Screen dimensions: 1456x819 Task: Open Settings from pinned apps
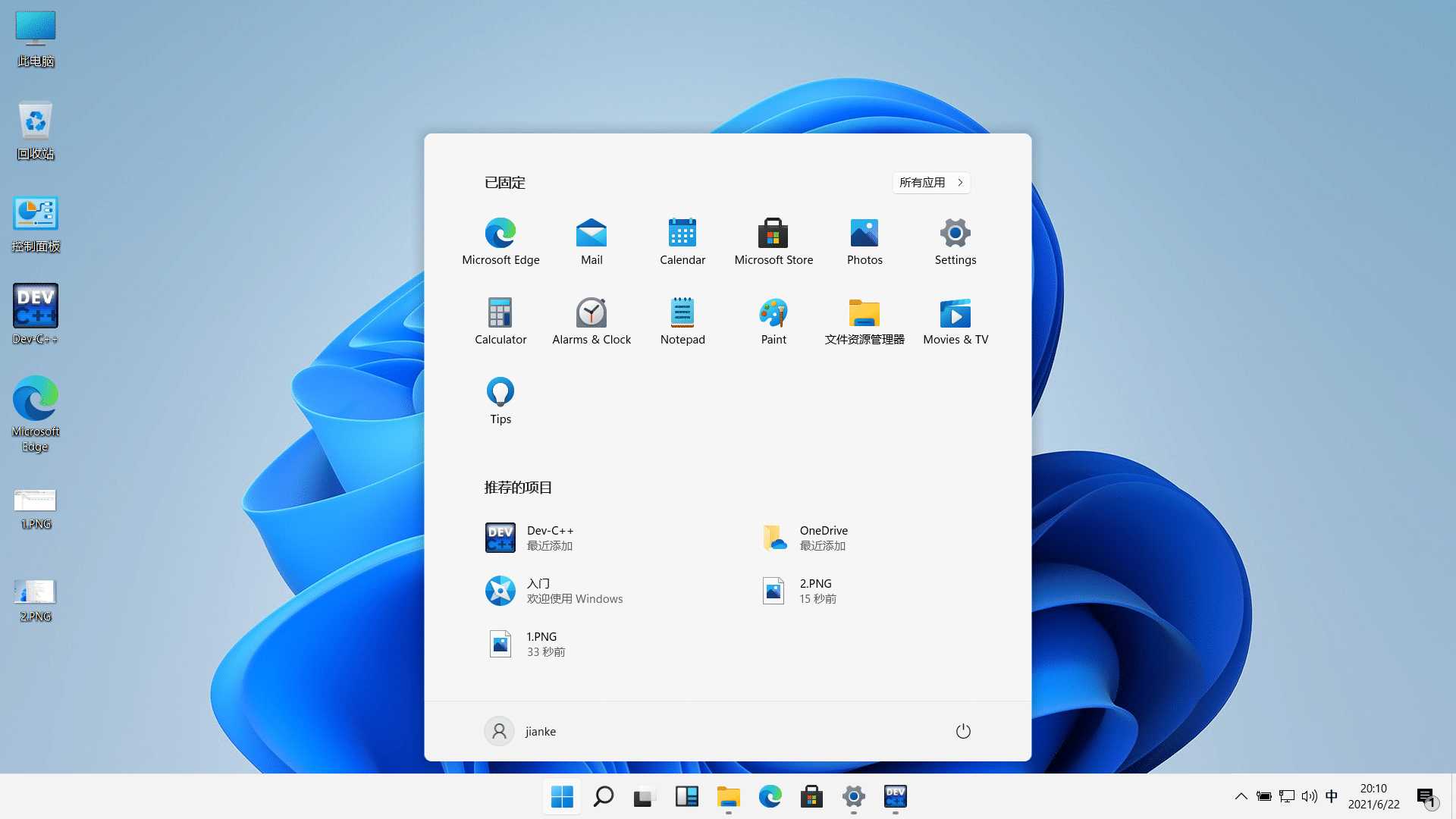[955, 242]
